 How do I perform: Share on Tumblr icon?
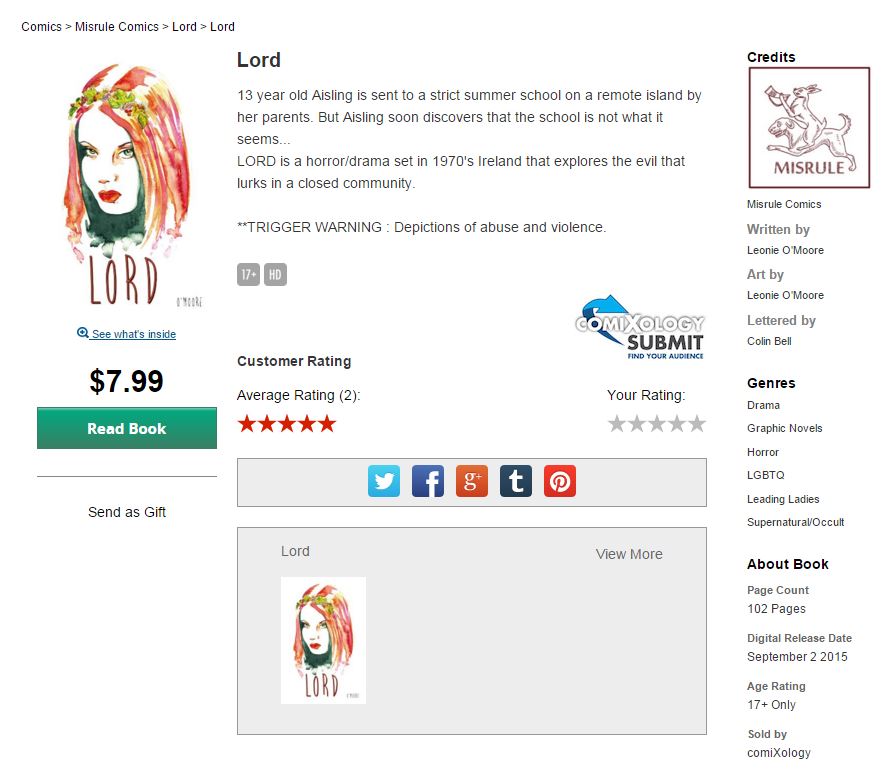[515, 481]
